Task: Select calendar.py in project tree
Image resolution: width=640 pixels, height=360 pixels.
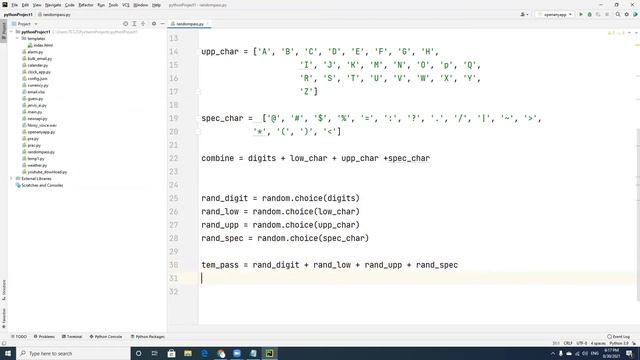Action: click(35, 65)
